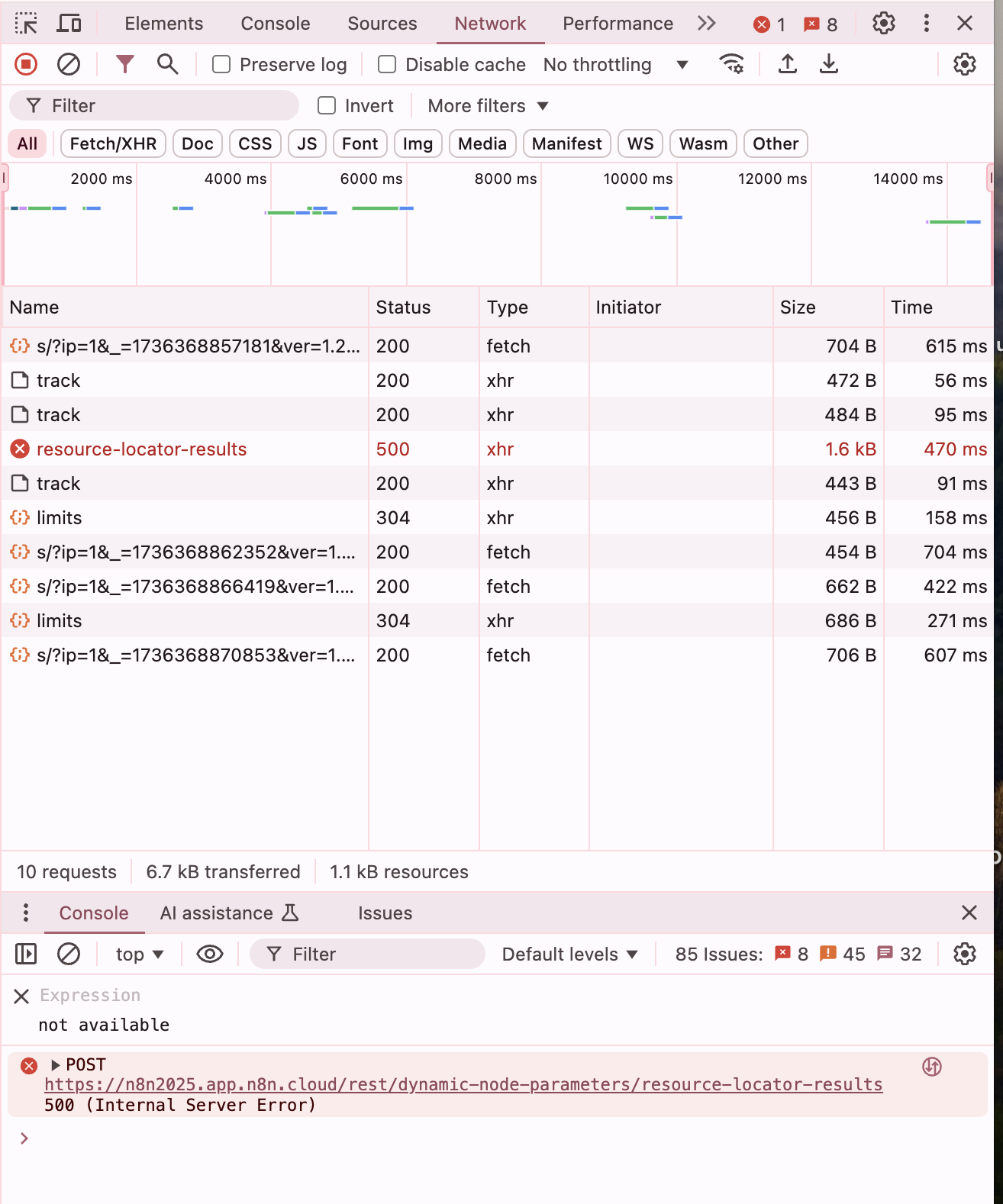Open the drawer three-dot menu
Screen dimensions: 1003x1204
26,913
